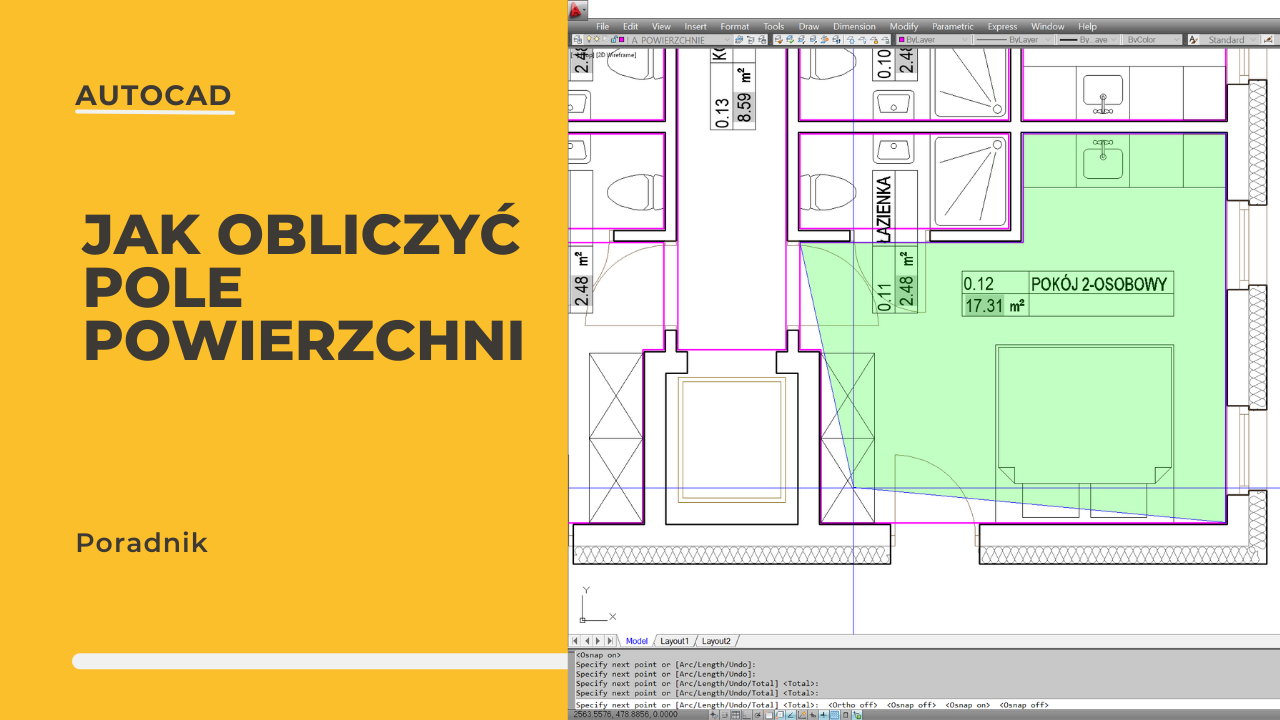Open the Express menu
The image size is (1280, 720).
(1002, 26)
